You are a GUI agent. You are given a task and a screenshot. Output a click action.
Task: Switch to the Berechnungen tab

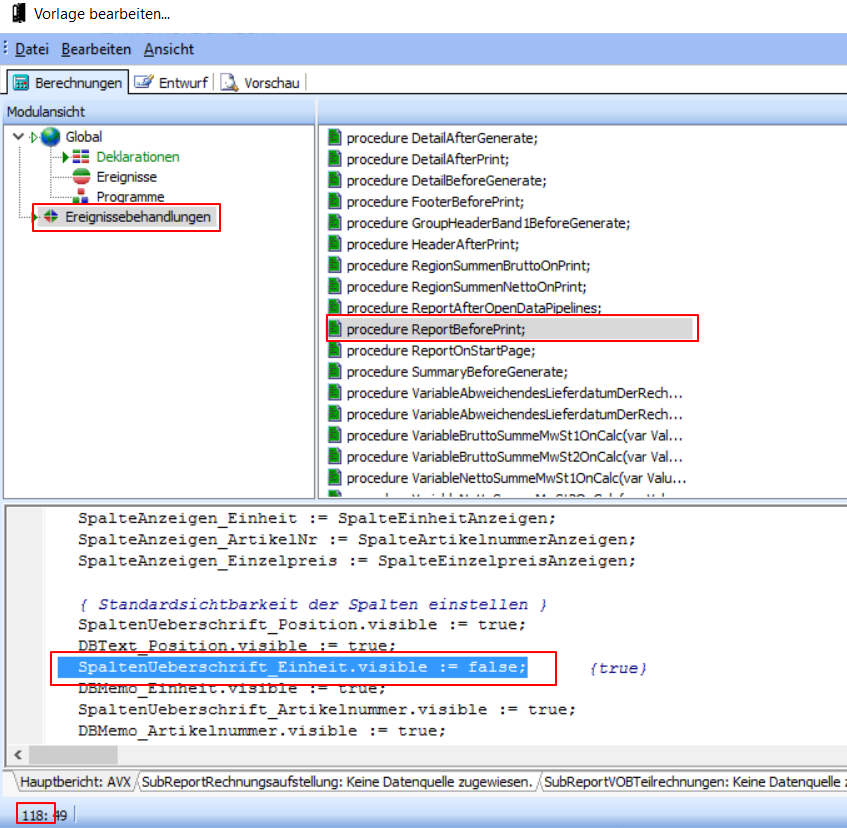coord(68,83)
